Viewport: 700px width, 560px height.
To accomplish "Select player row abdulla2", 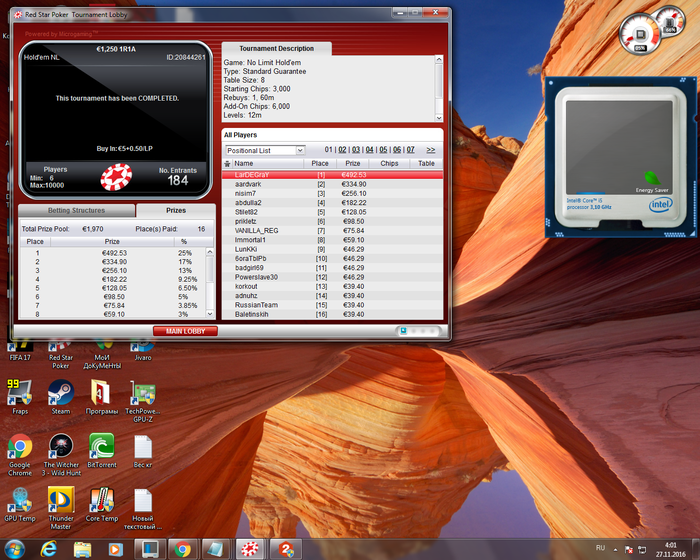I will 332,203.
